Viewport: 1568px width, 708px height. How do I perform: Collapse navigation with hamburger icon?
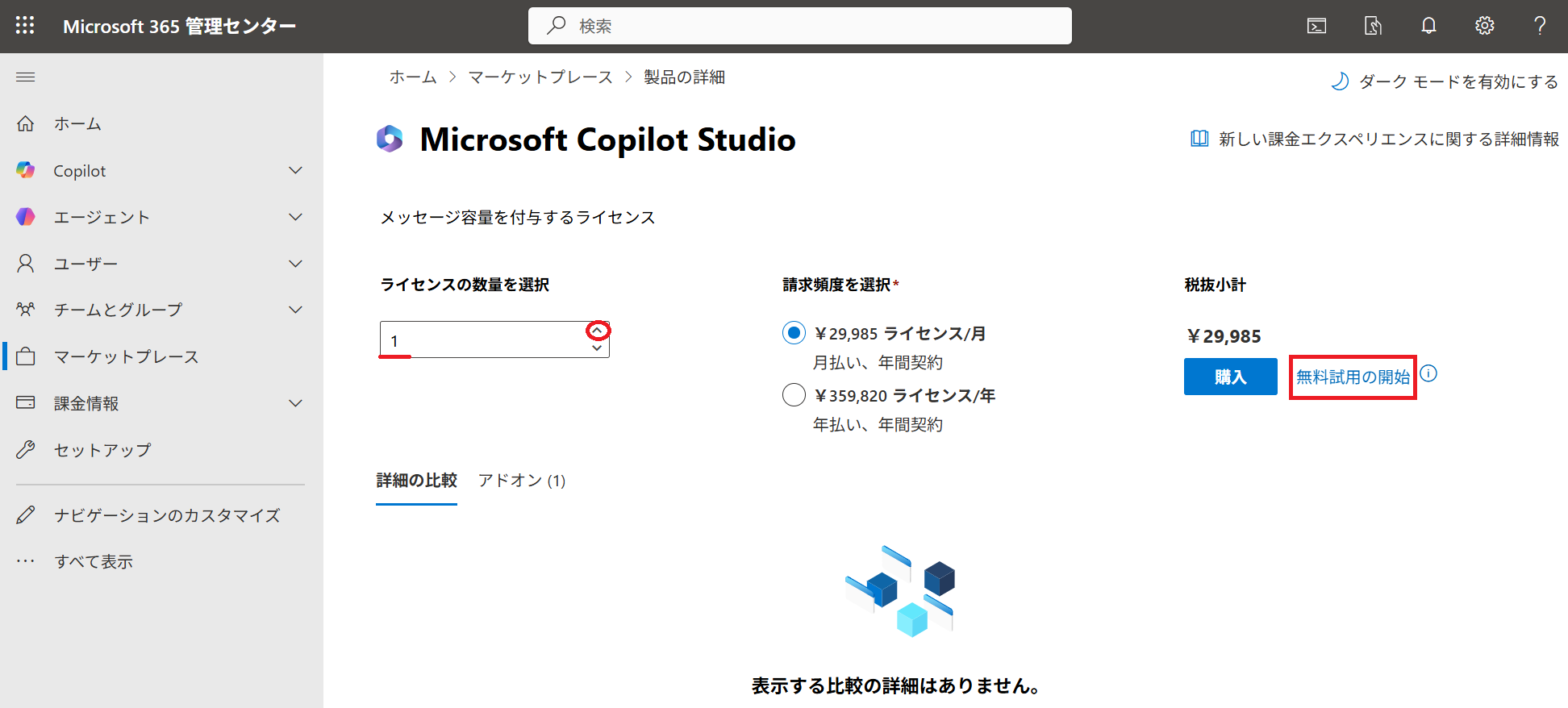26,77
